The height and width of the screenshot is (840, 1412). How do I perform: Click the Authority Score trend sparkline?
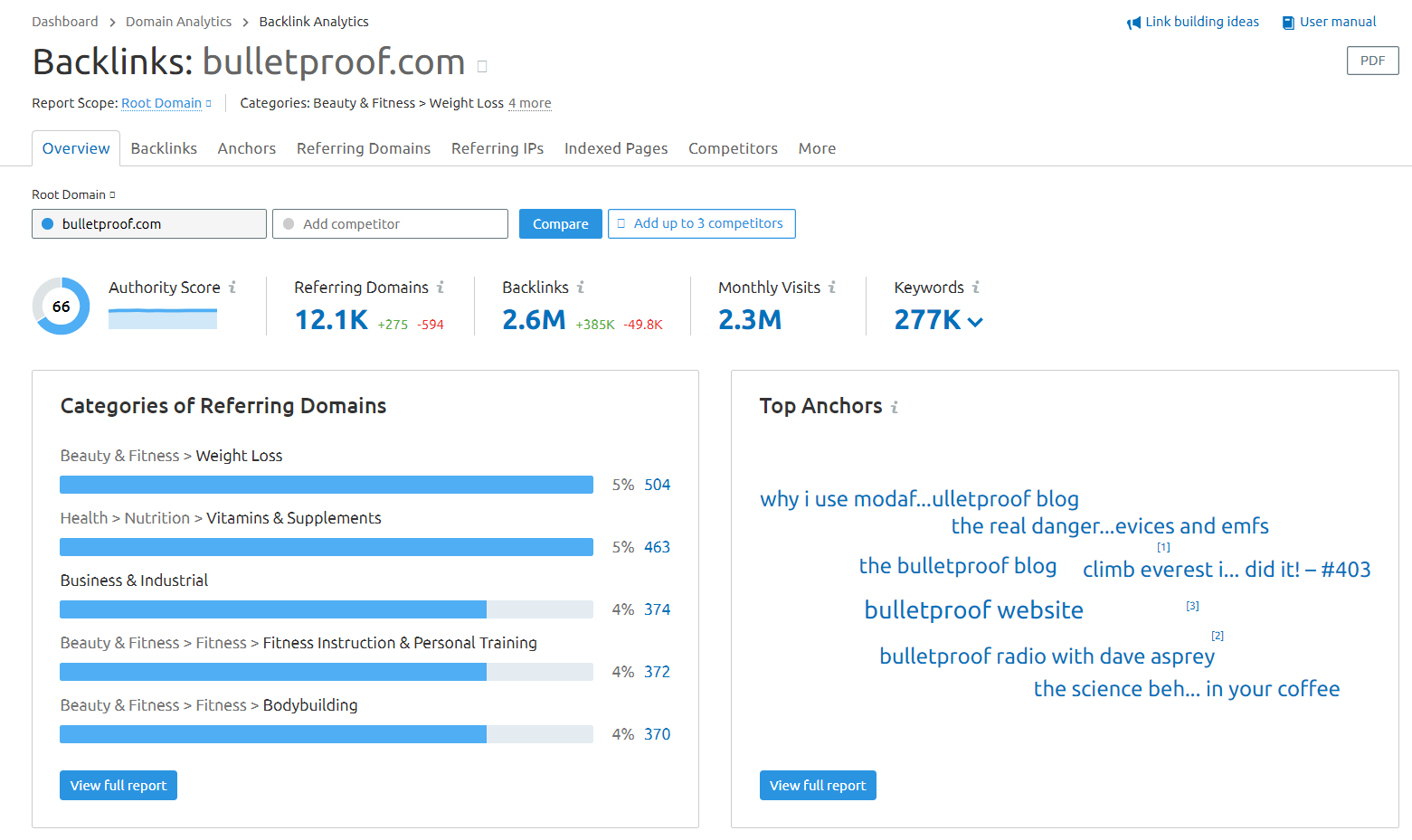point(163,318)
